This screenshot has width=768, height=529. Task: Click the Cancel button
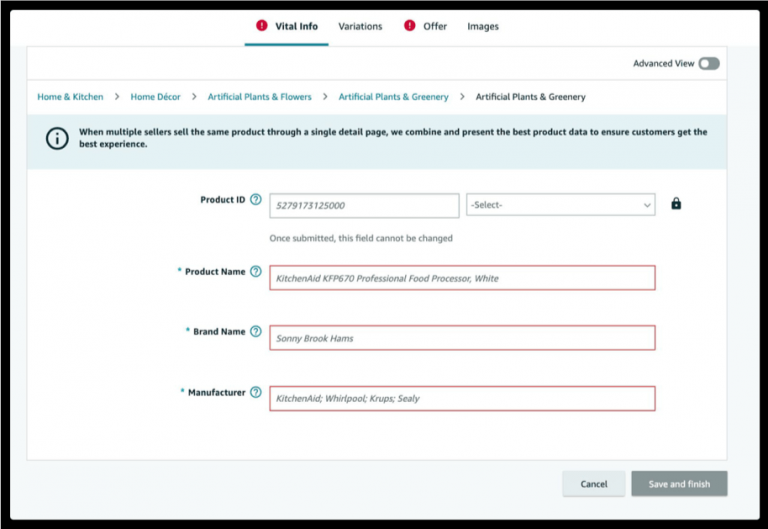594,484
